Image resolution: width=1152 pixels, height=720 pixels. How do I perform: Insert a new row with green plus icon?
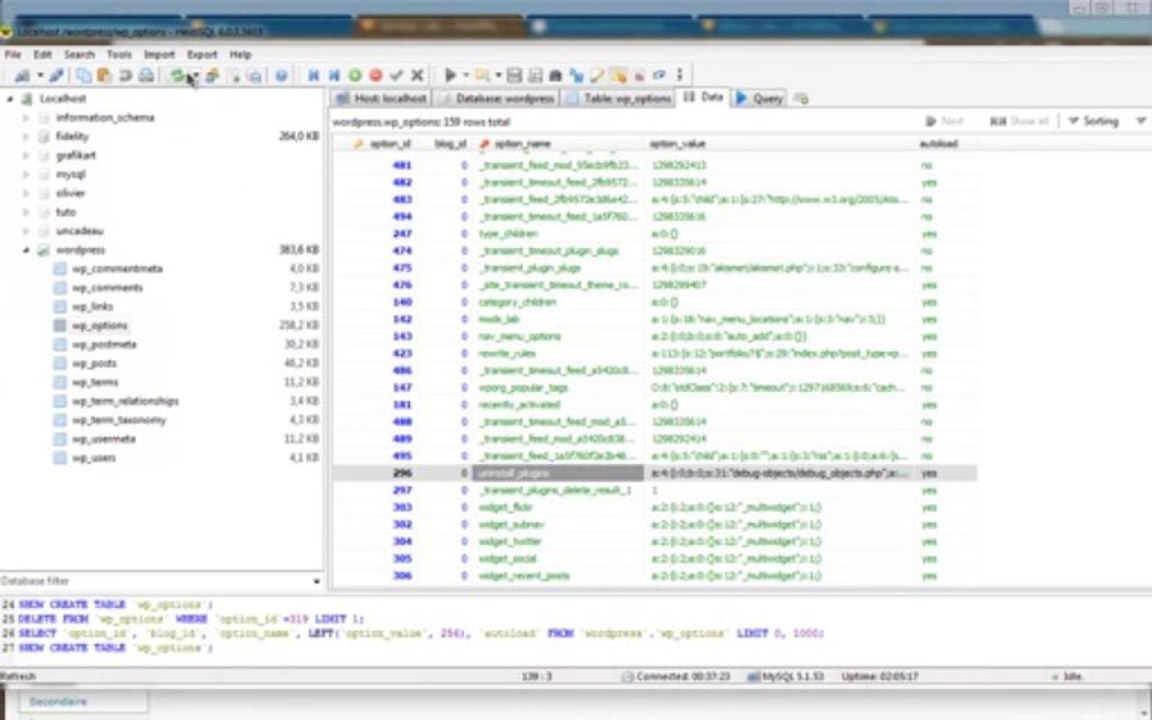(x=355, y=75)
